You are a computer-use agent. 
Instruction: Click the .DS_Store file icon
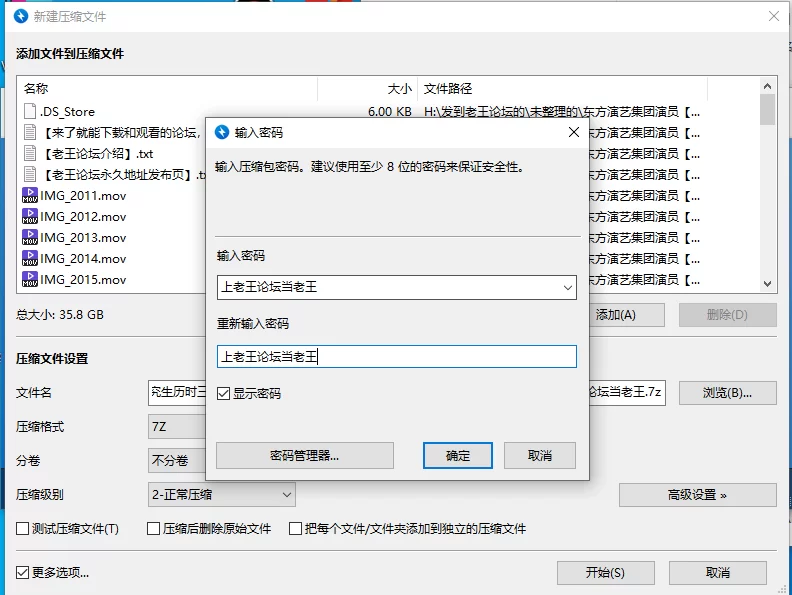tap(30, 111)
